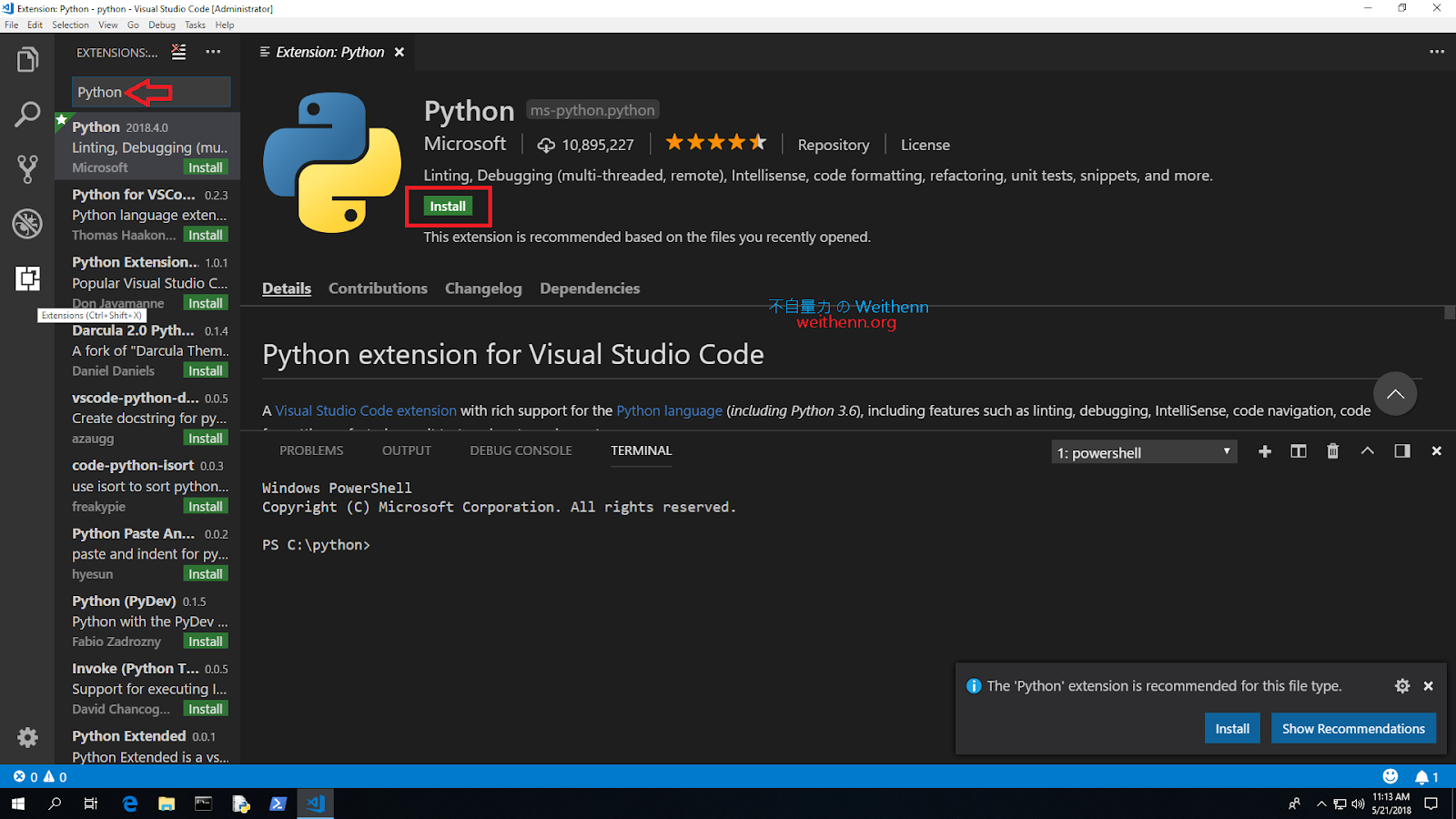Open the Help menu
This screenshot has width=1456, height=819.
pos(225,25)
